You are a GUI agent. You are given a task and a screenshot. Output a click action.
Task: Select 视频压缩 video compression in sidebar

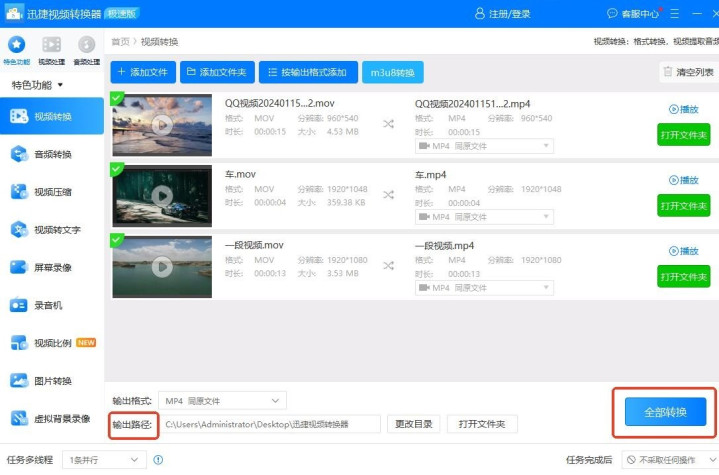(52, 192)
